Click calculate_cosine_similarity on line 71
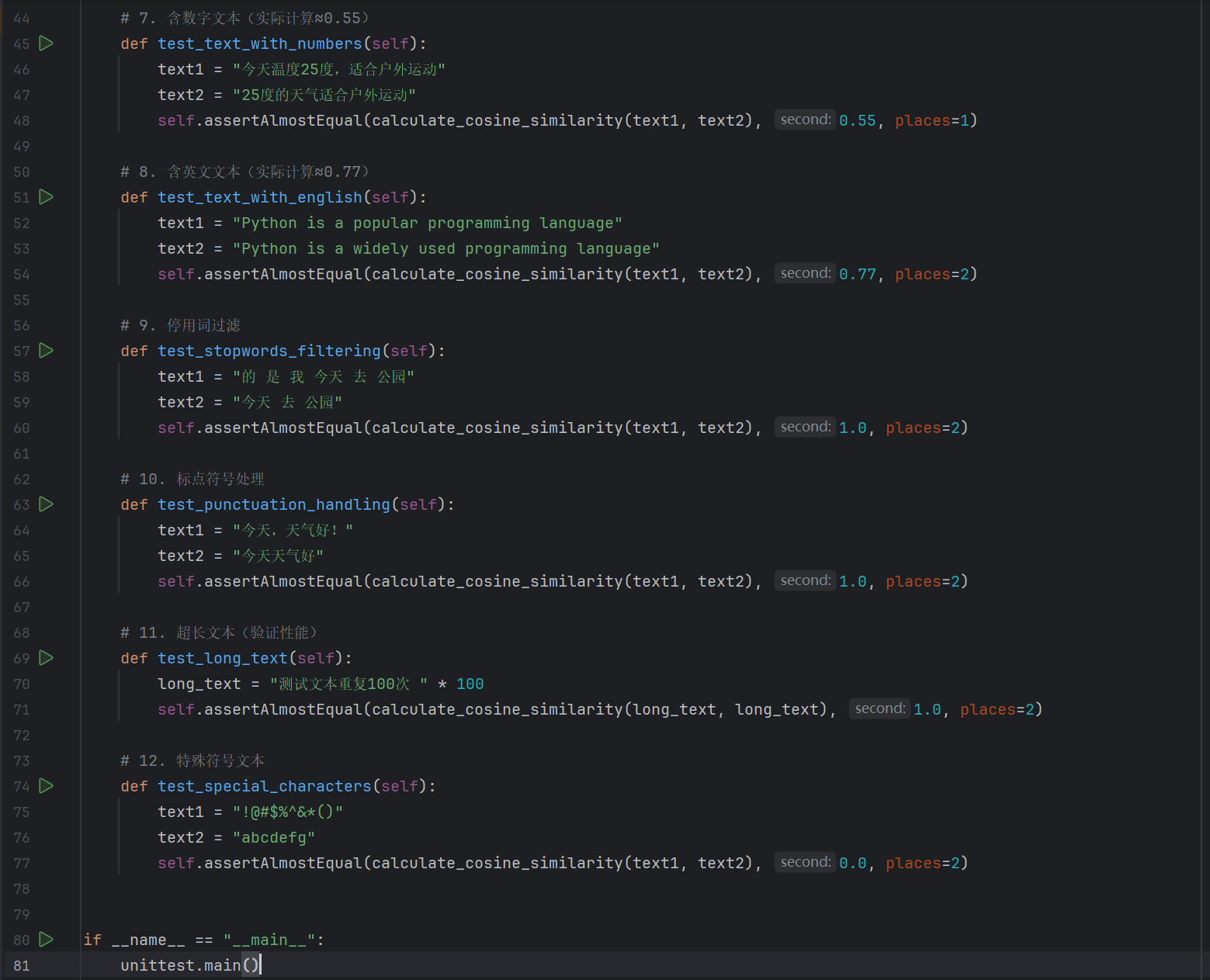Viewport: 1210px width, 980px height. pos(498,710)
